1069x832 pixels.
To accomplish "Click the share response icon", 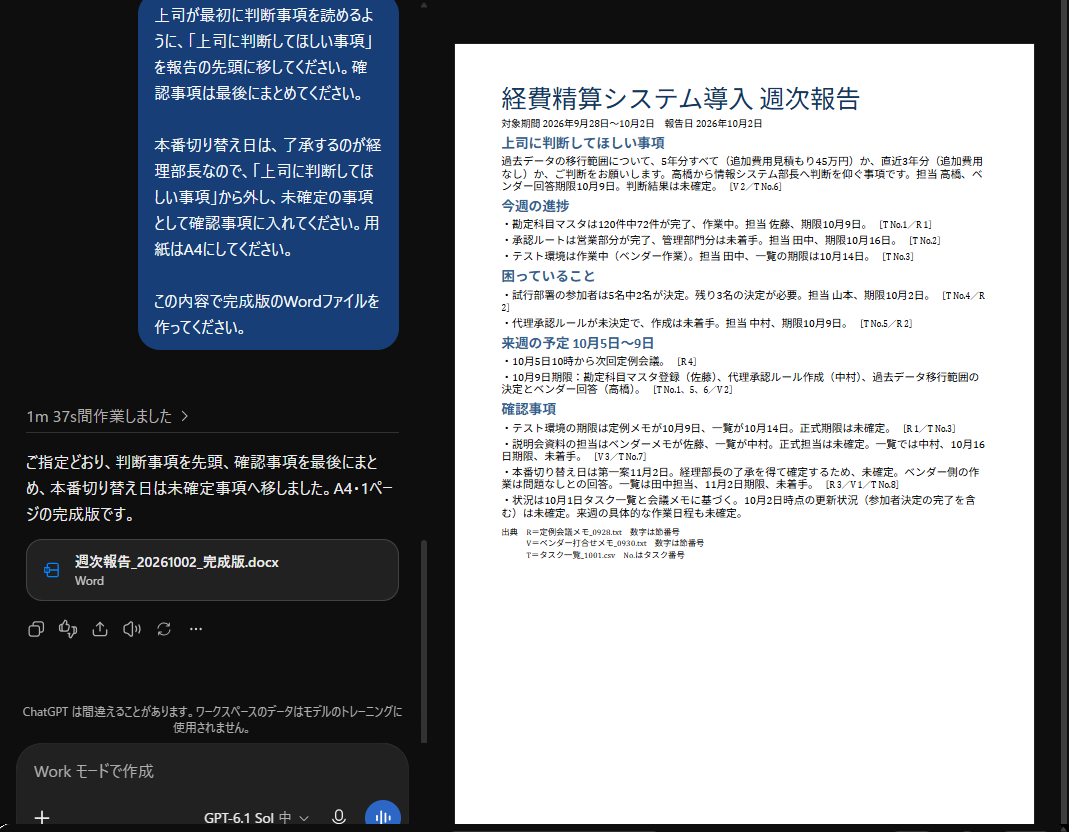I will pyautogui.click(x=100, y=629).
